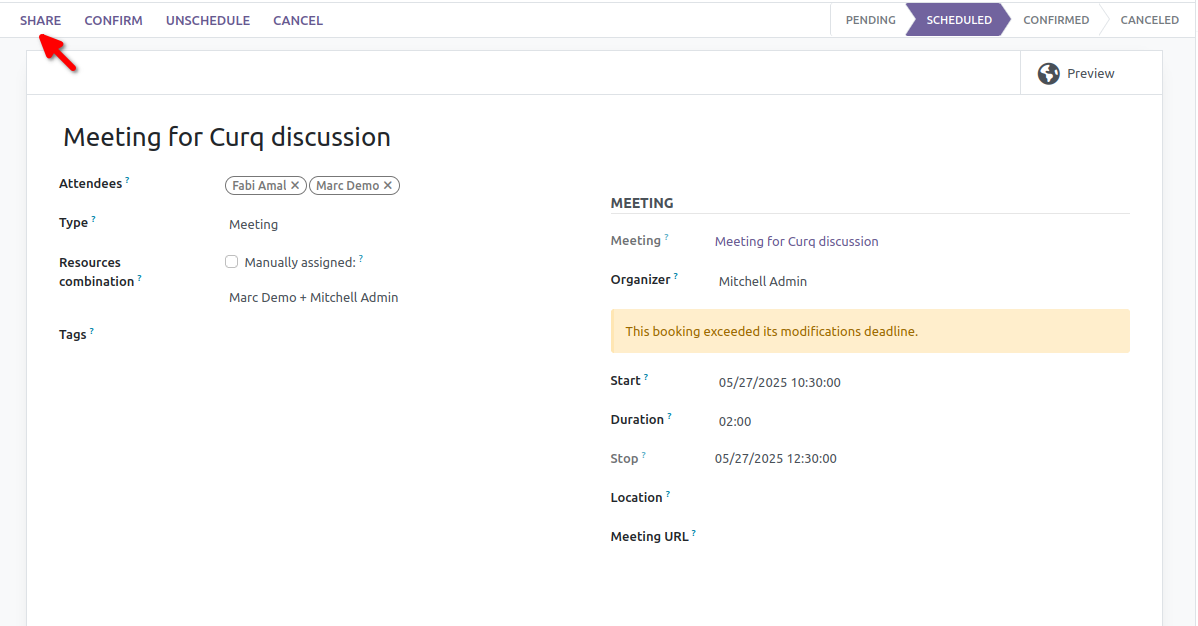Open the Meeting for Curq discussion link

tap(796, 242)
